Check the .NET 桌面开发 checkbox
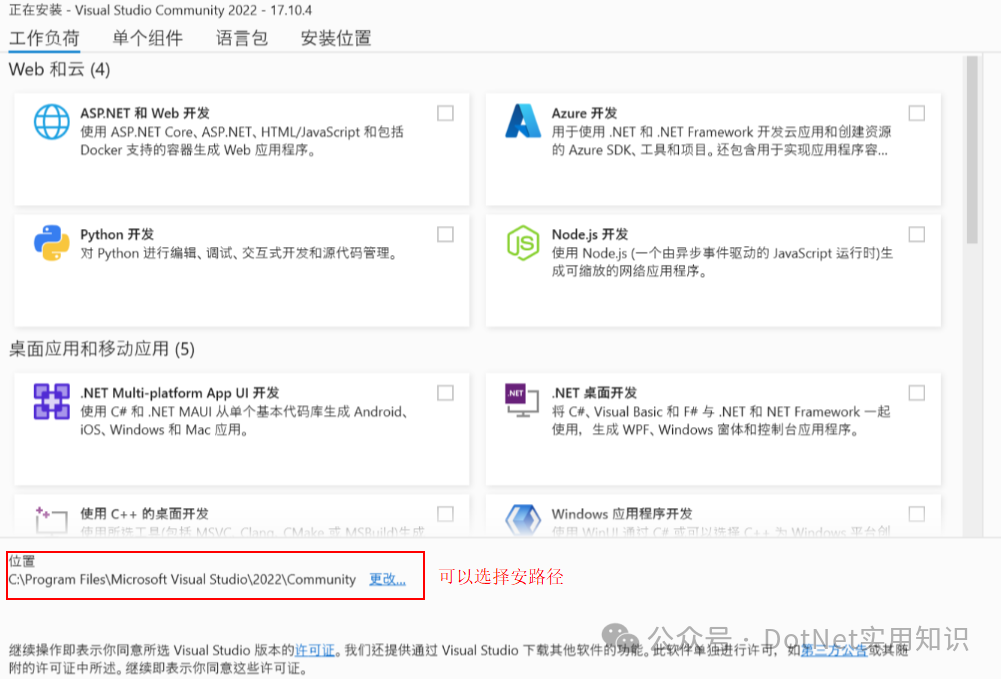 pos(917,393)
